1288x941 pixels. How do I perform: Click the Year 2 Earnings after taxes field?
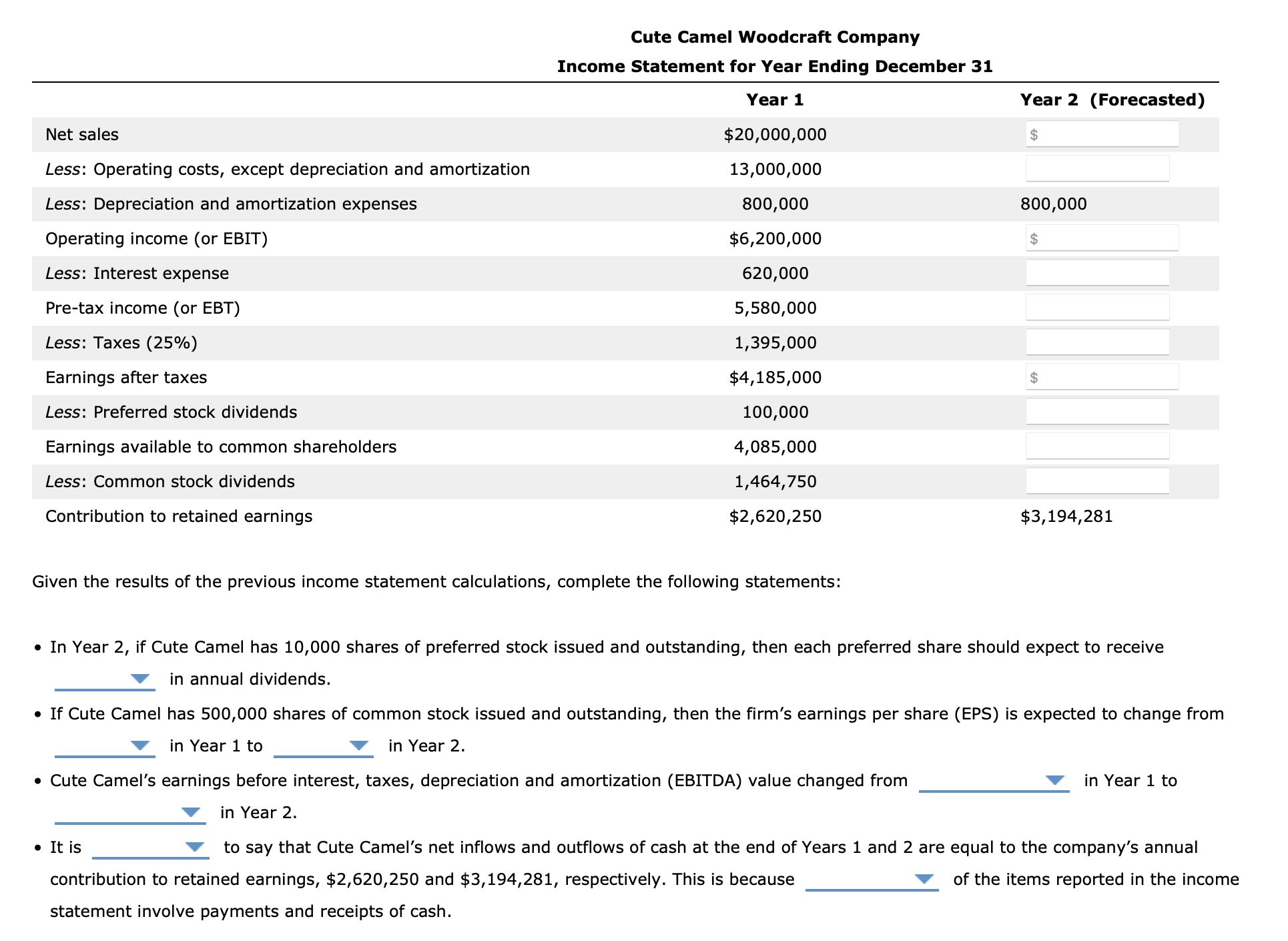pos(1102,377)
